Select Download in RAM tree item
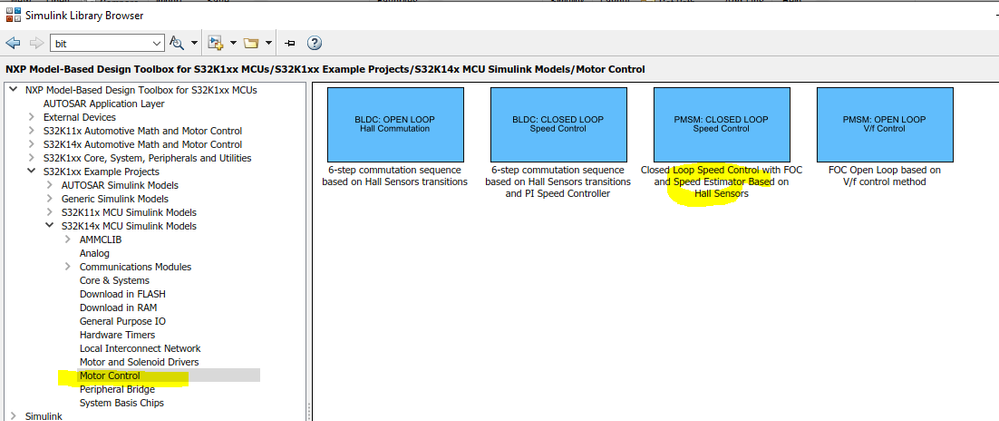999x421 pixels. point(119,308)
